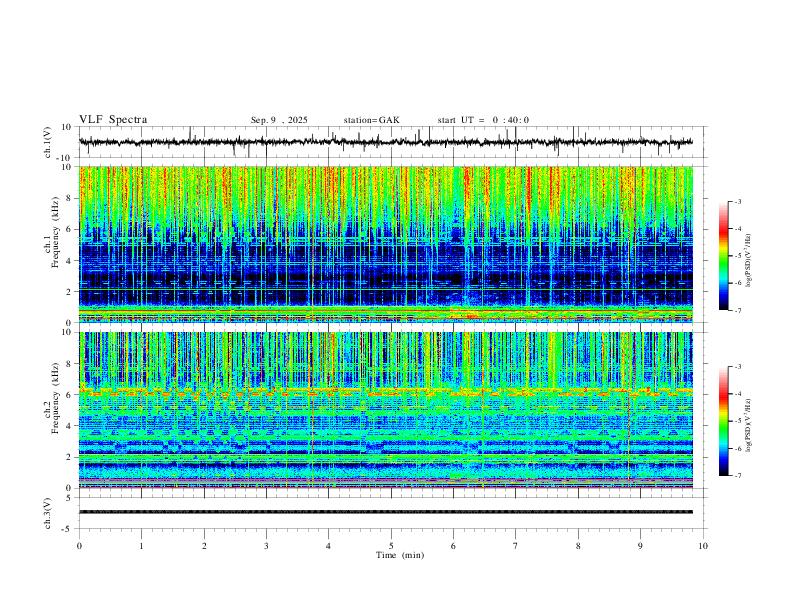792x612 pixels.
Task: Click time axis tick label "0"
Action: 79,546
